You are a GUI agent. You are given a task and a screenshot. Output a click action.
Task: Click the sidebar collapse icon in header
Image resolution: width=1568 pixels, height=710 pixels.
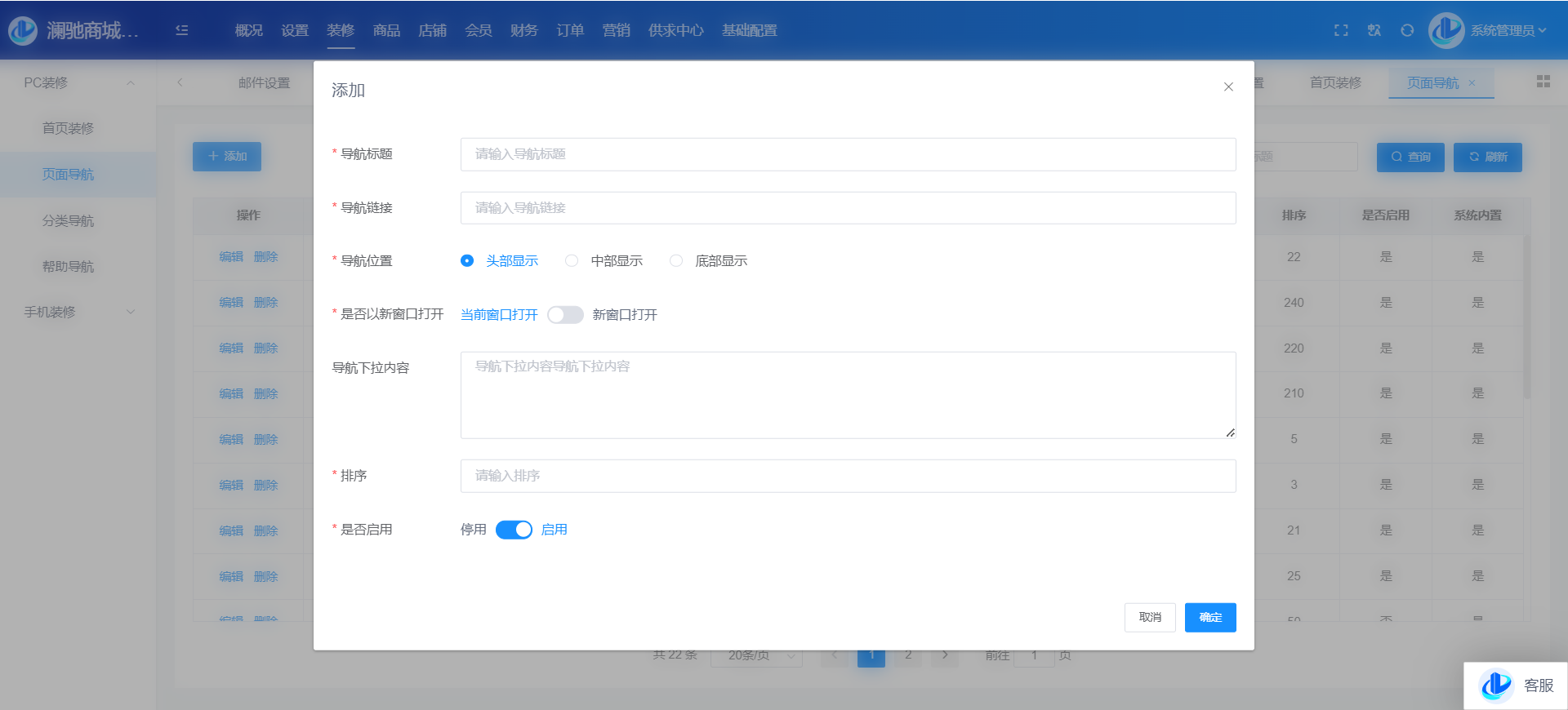click(x=182, y=30)
